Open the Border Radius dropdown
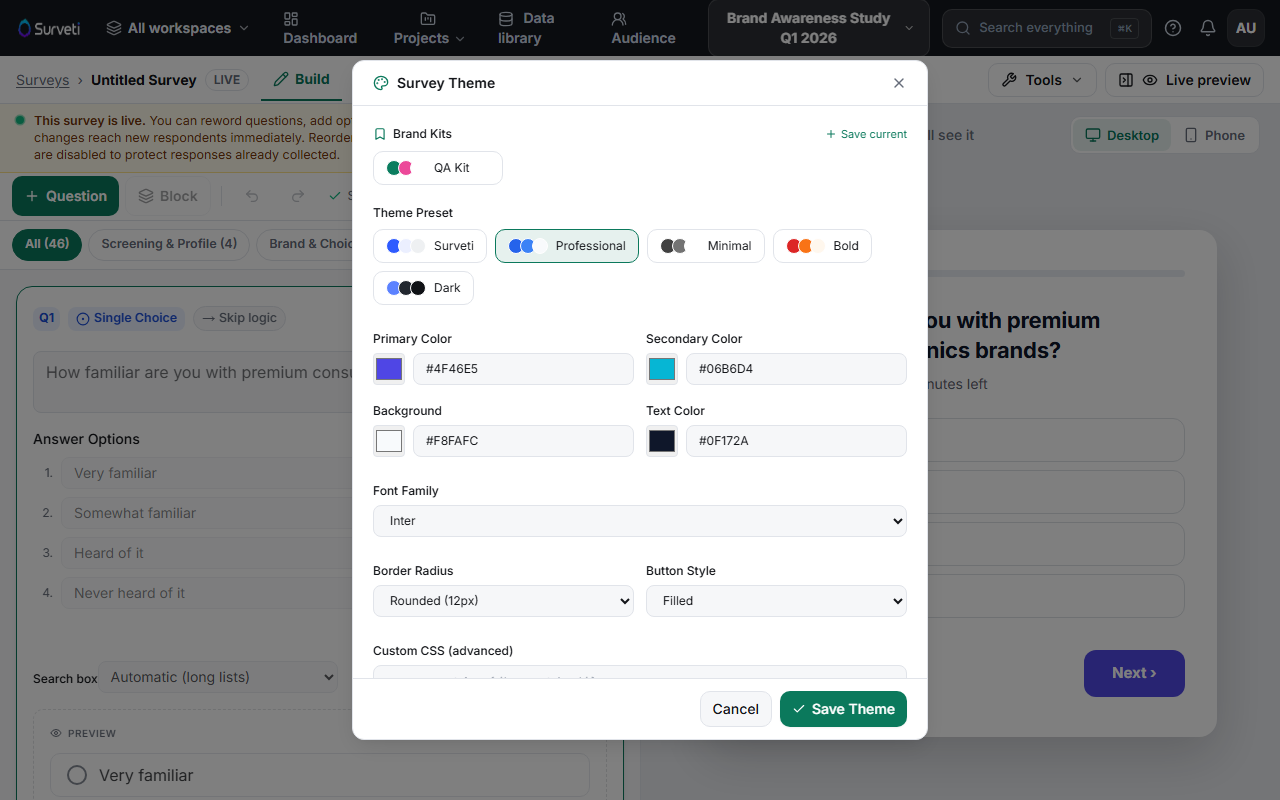The image size is (1280, 800). point(503,601)
